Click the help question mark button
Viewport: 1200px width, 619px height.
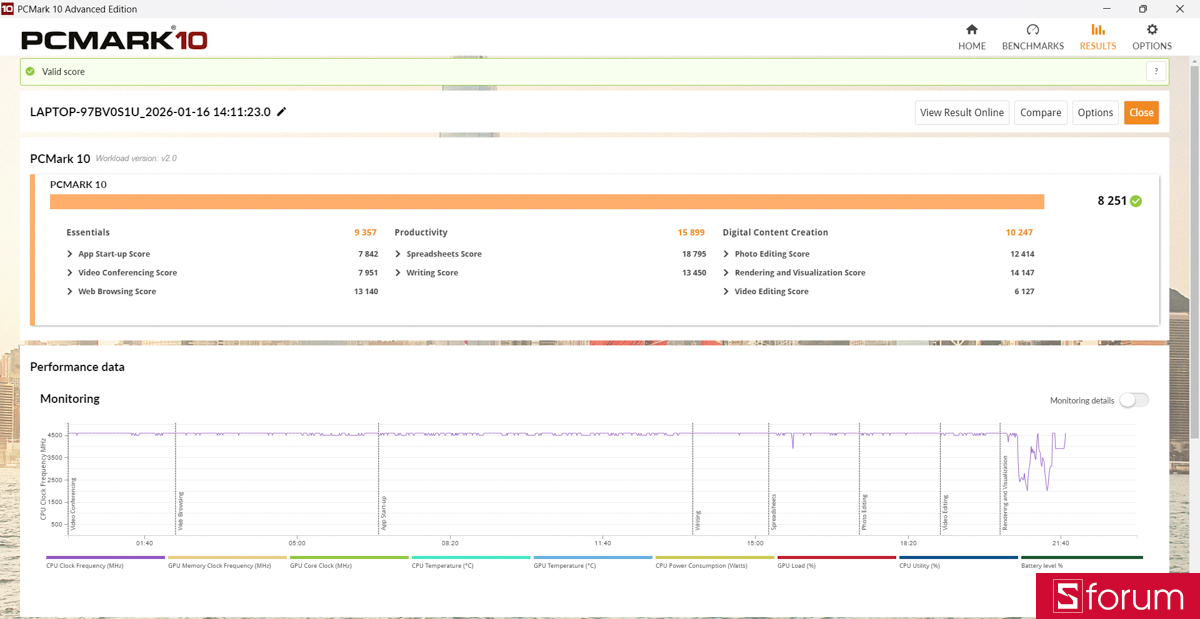point(1156,71)
